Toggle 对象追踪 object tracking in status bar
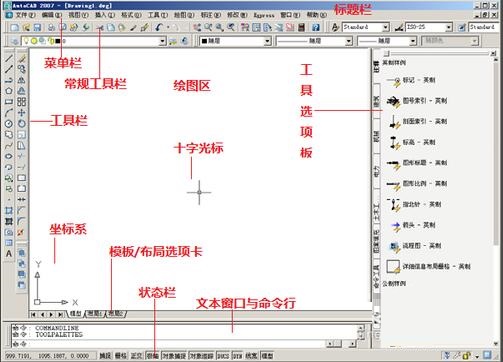 [x=201, y=356]
